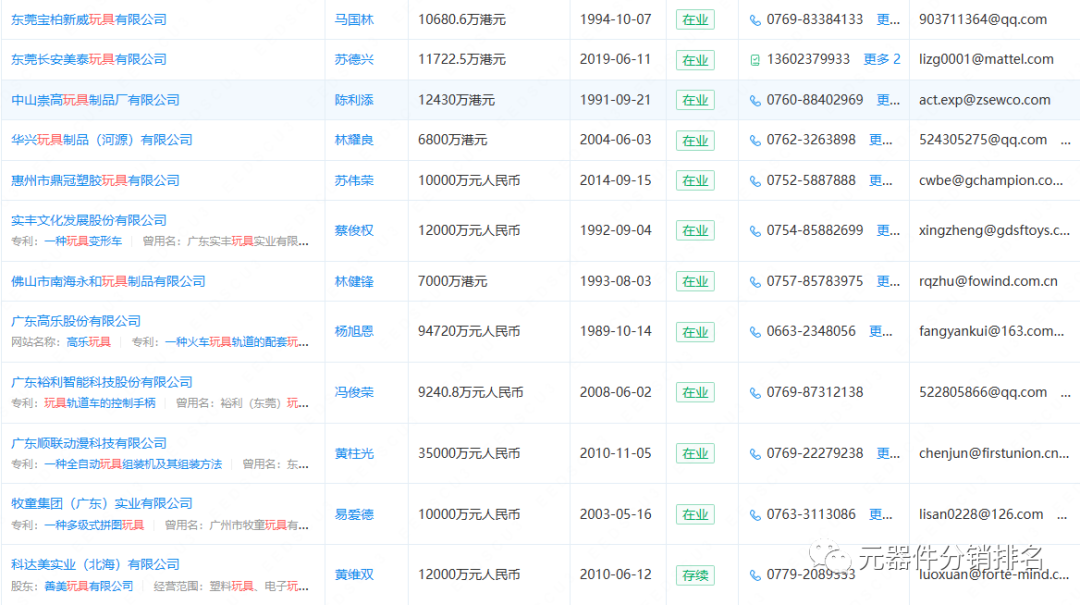This screenshot has height=605, width=1080.
Task: Open website link 高乐玩具
Action: pos(89,342)
